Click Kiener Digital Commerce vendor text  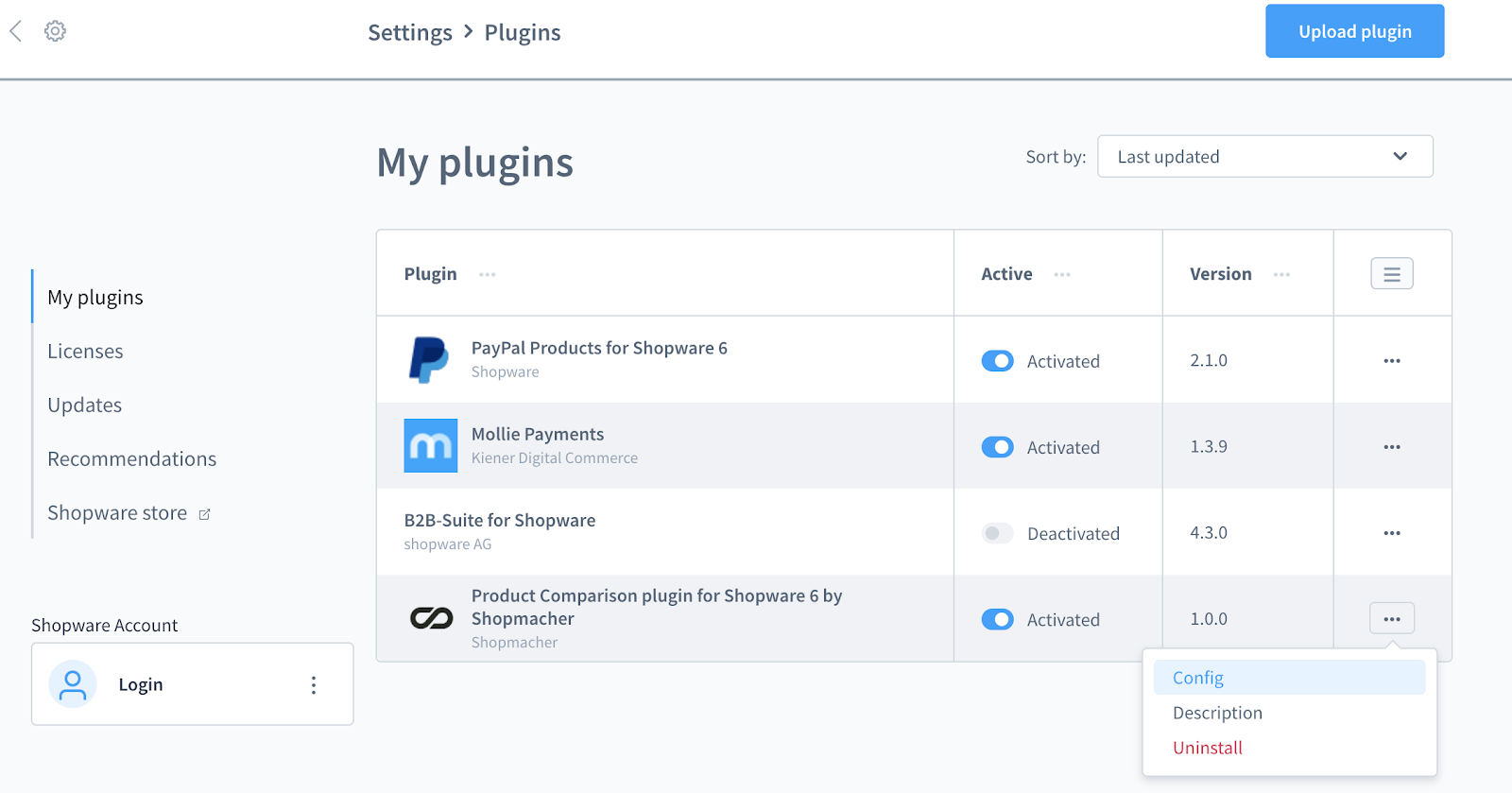click(x=555, y=458)
